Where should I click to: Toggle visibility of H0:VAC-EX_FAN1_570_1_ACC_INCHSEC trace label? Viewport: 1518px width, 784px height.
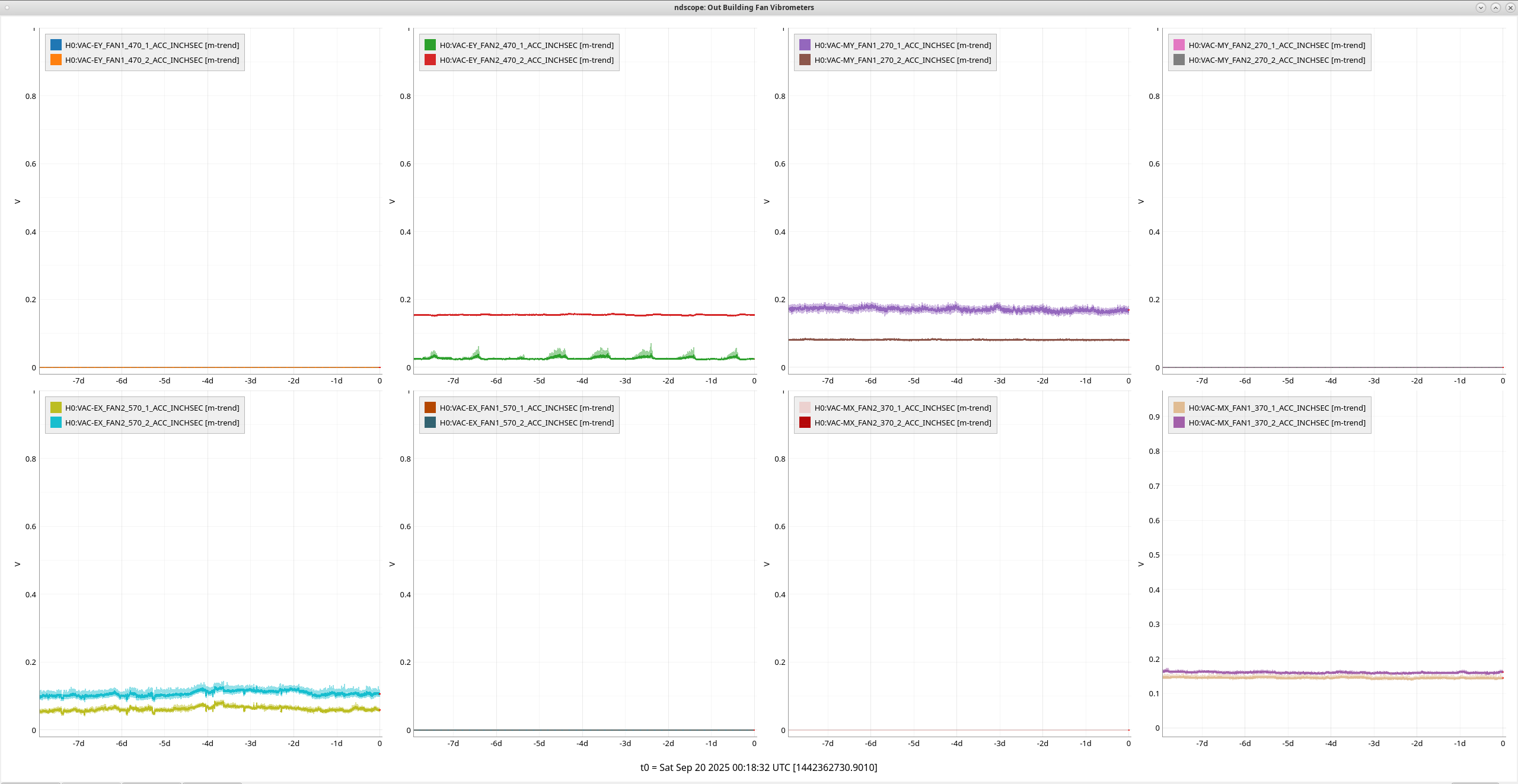(x=527, y=408)
